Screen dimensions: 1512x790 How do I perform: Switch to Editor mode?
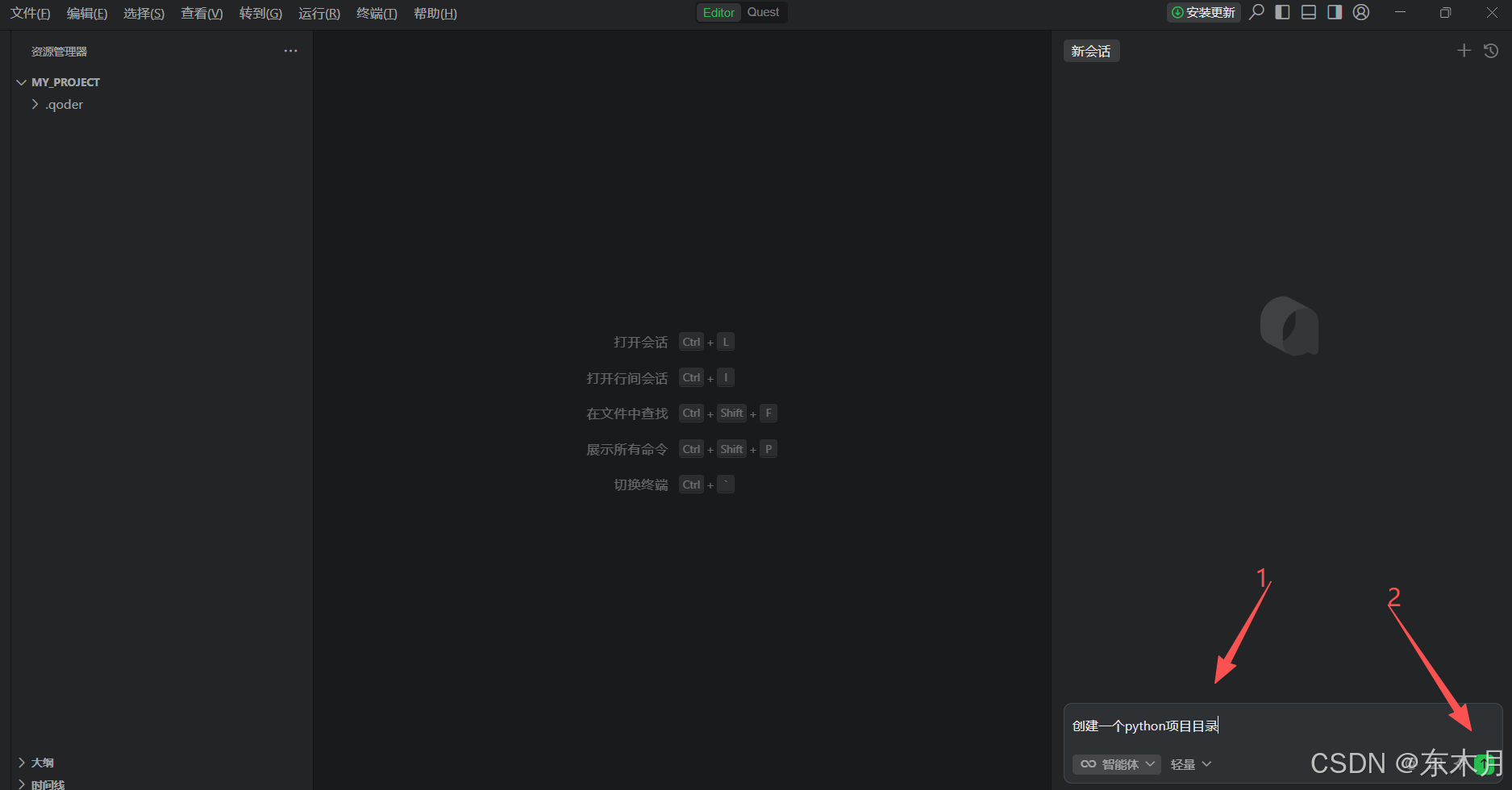pyautogui.click(x=719, y=12)
